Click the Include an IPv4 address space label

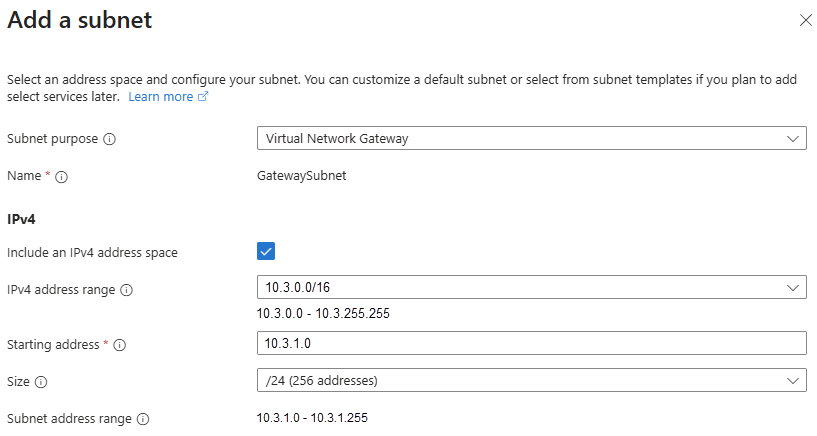pos(92,253)
